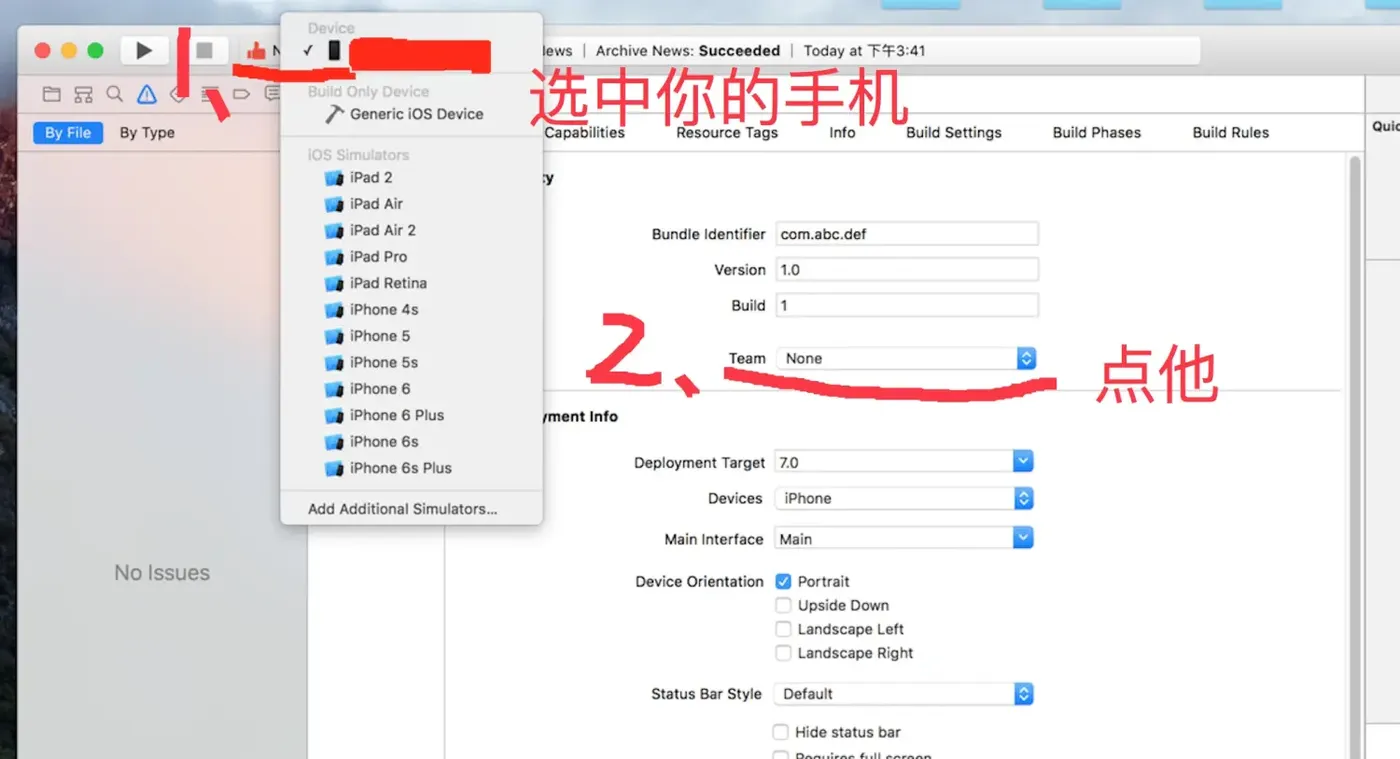Image resolution: width=1400 pixels, height=759 pixels.
Task: Open the Devices dropdown showing iPhone
Action: pos(904,498)
